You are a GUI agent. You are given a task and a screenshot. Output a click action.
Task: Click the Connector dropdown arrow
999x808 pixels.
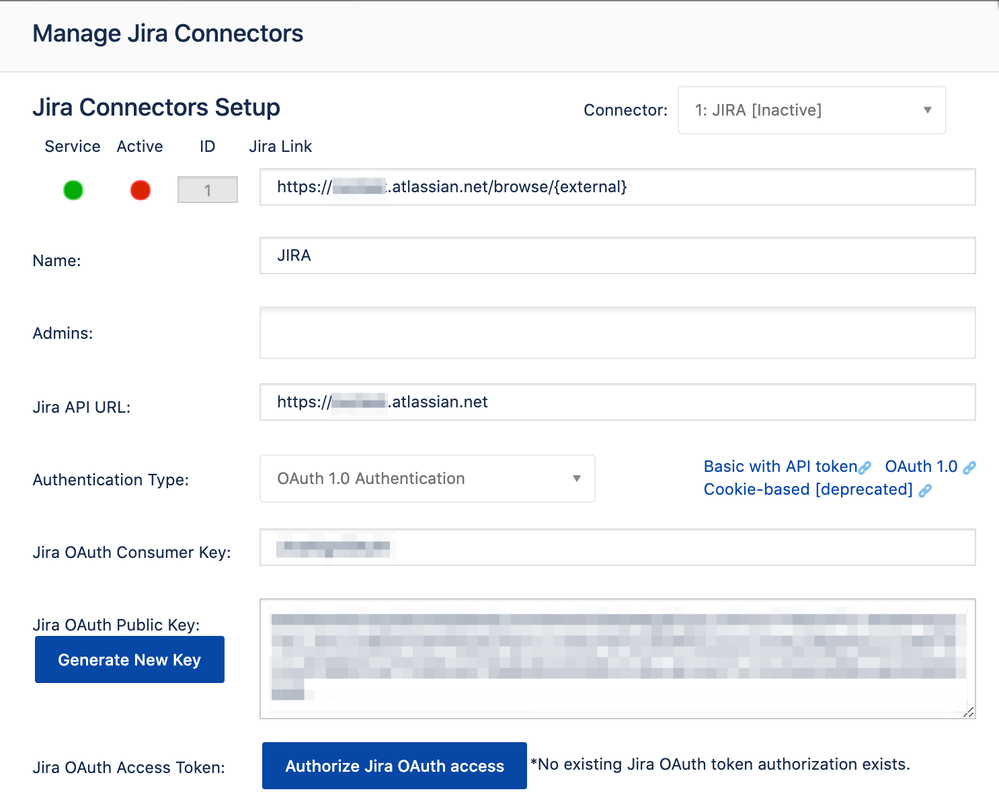pyautogui.click(x=928, y=110)
